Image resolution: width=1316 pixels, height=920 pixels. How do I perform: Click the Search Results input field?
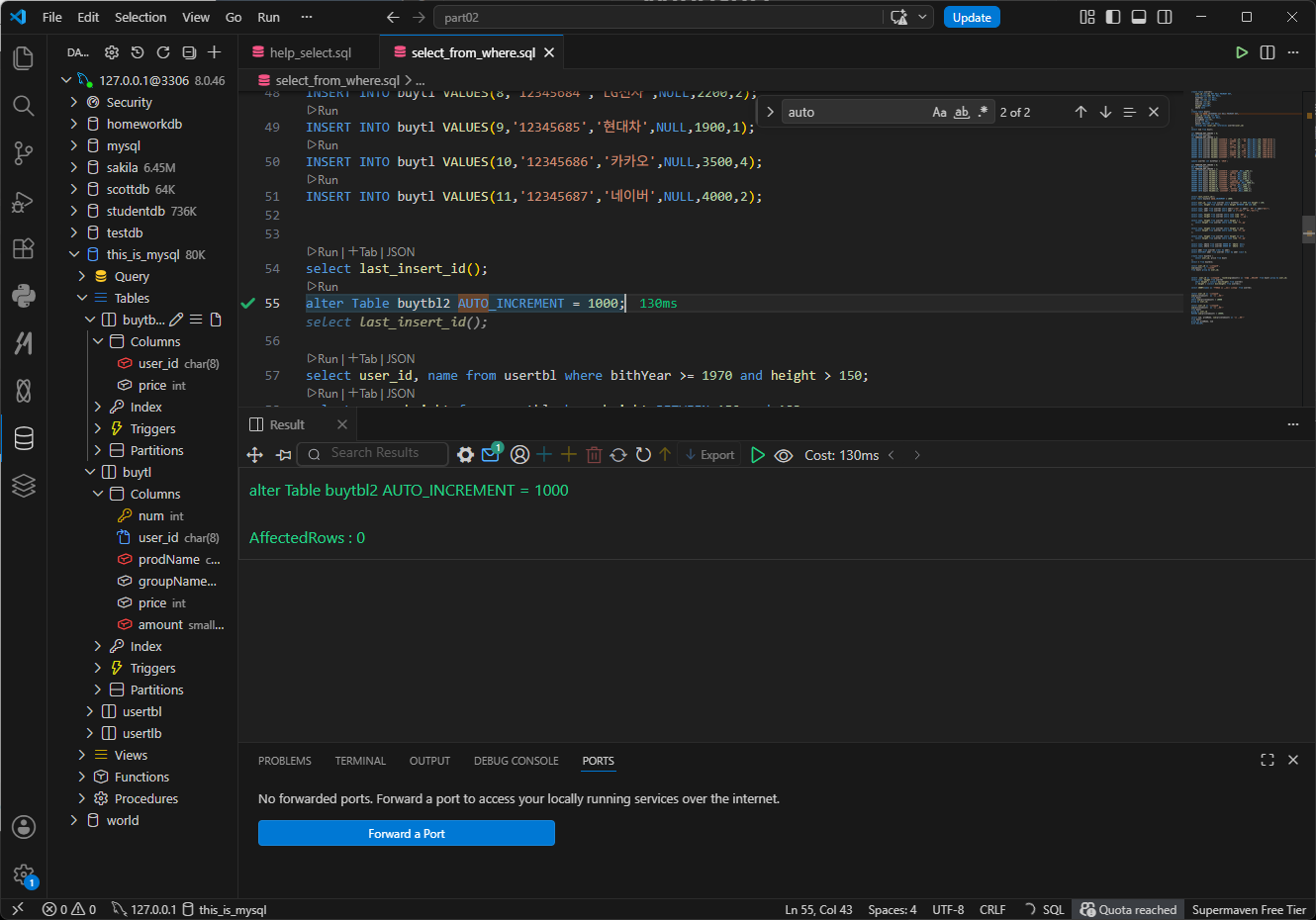point(373,453)
